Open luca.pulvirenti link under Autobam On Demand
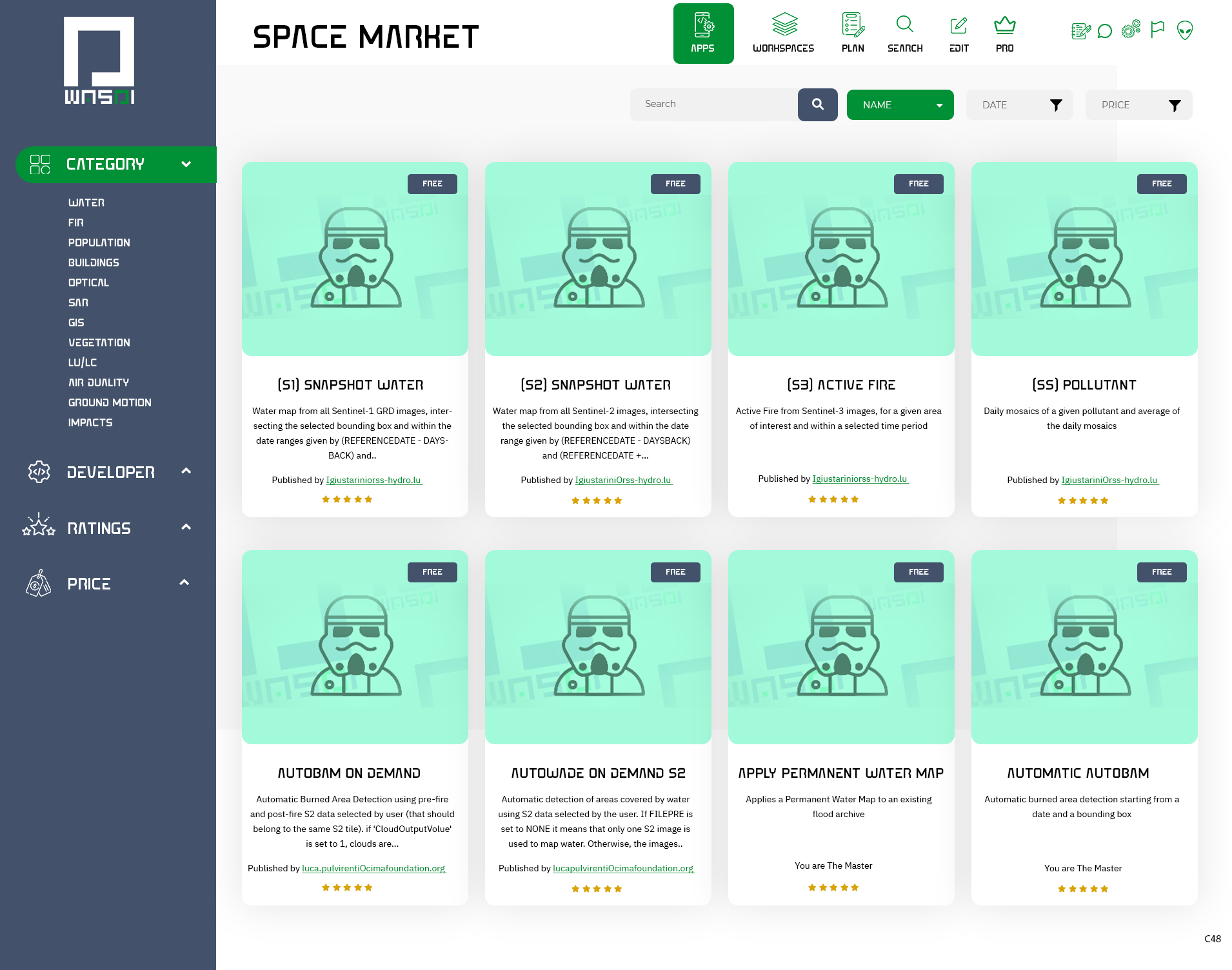Screen dimensions: 1232x970 [x=374, y=868]
